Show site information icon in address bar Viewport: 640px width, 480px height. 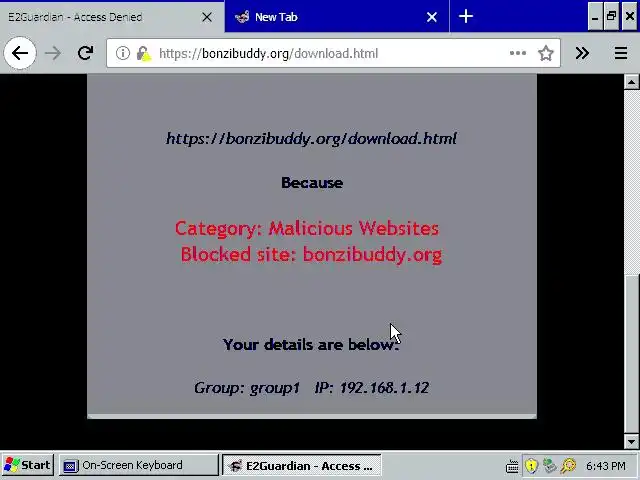click(x=122, y=53)
